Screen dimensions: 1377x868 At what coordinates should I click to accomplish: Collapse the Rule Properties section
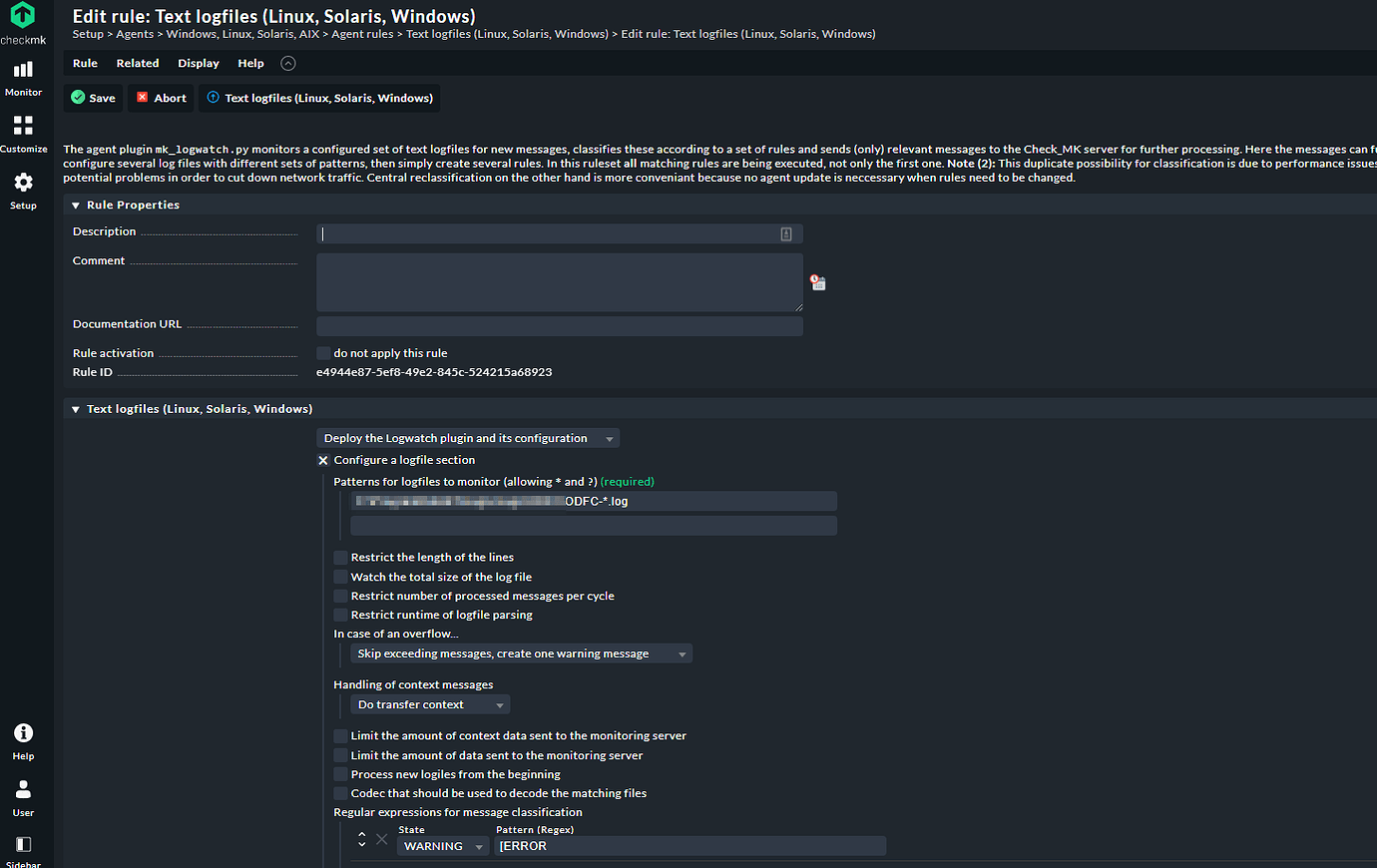[75, 205]
